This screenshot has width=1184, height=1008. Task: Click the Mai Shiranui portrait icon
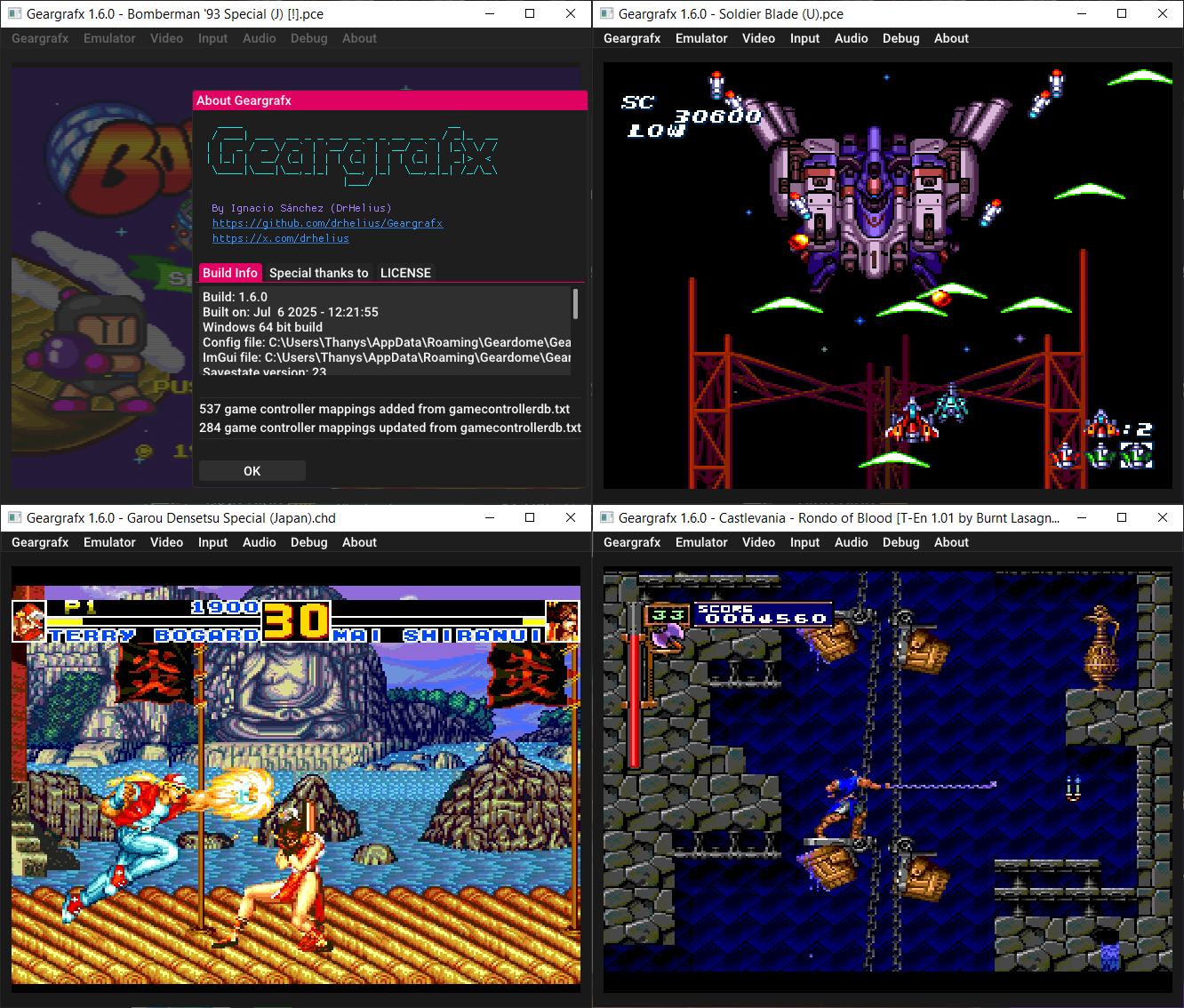pyautogui.click(x=562, y=621)
